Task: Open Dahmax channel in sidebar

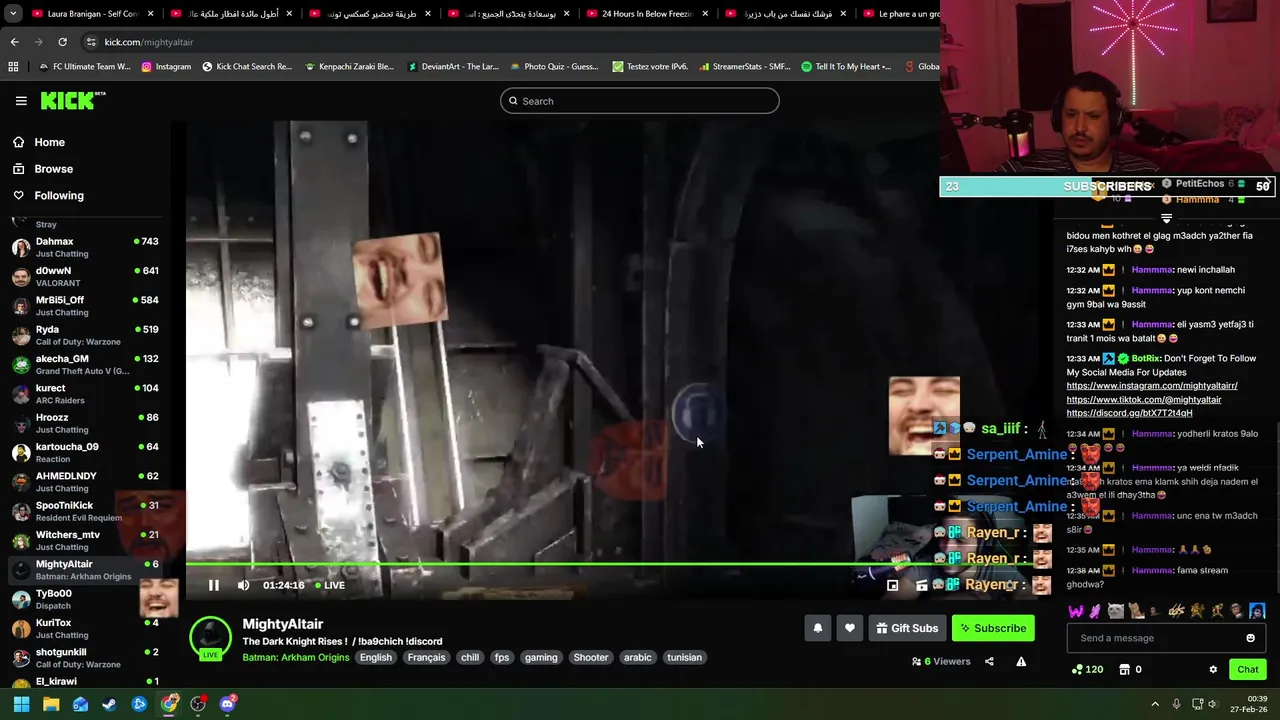Action: (85, 247)
